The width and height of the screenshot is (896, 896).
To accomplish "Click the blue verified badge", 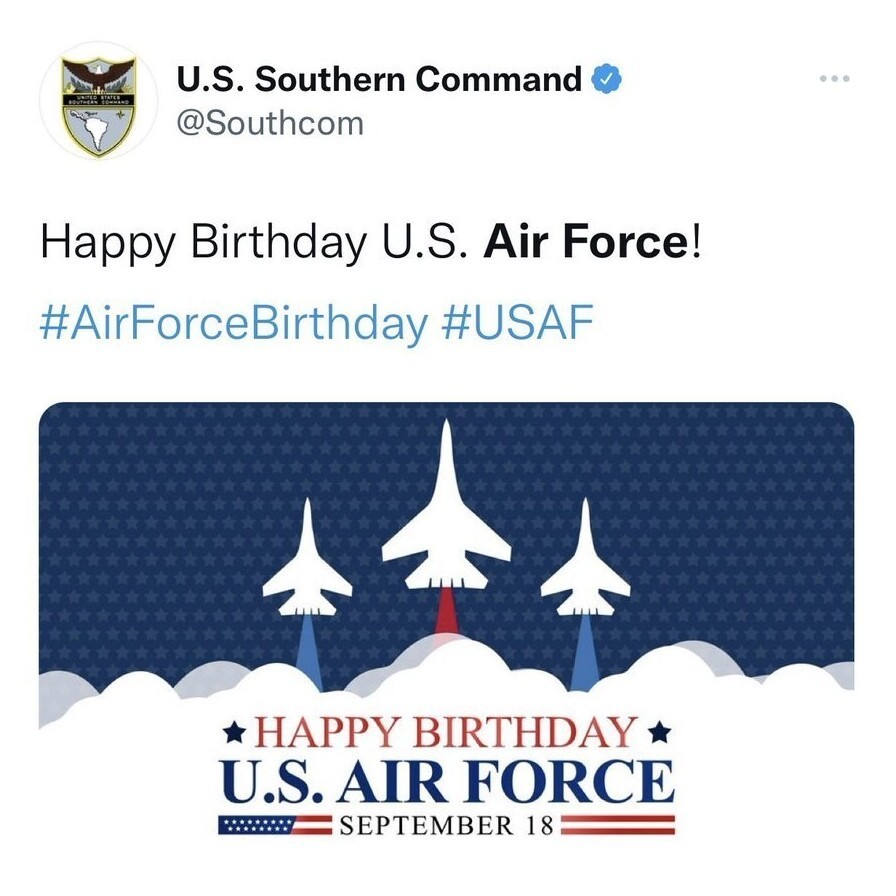I will tap(606, 78).
